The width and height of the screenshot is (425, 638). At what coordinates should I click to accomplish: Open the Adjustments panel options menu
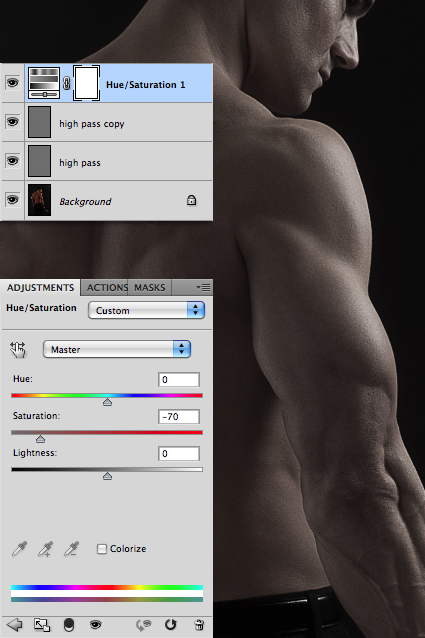(x=203, y=288)
